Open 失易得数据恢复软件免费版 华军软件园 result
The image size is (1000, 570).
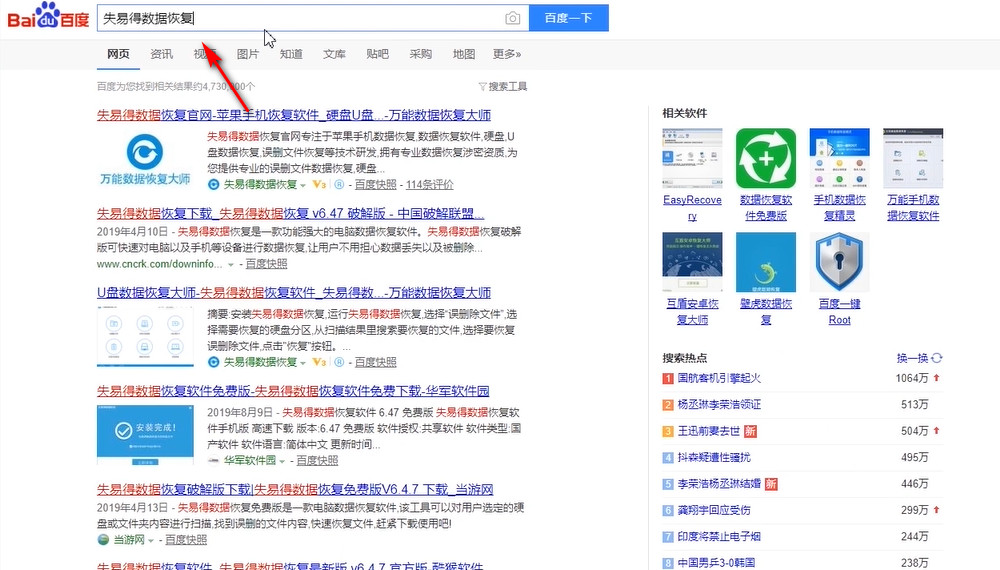click(293, 391)
